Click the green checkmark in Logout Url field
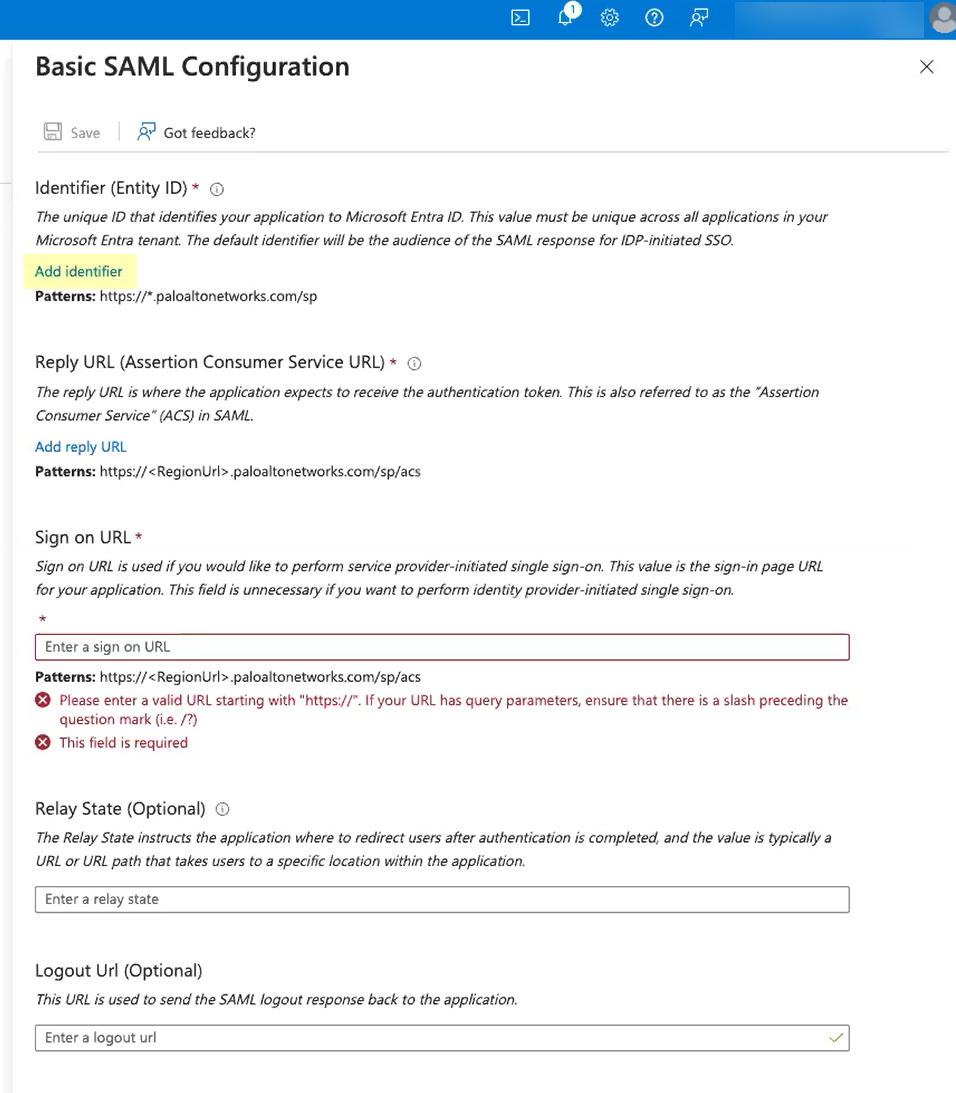The height and width of the screenshot is (1093, 956). (836, 1038)
